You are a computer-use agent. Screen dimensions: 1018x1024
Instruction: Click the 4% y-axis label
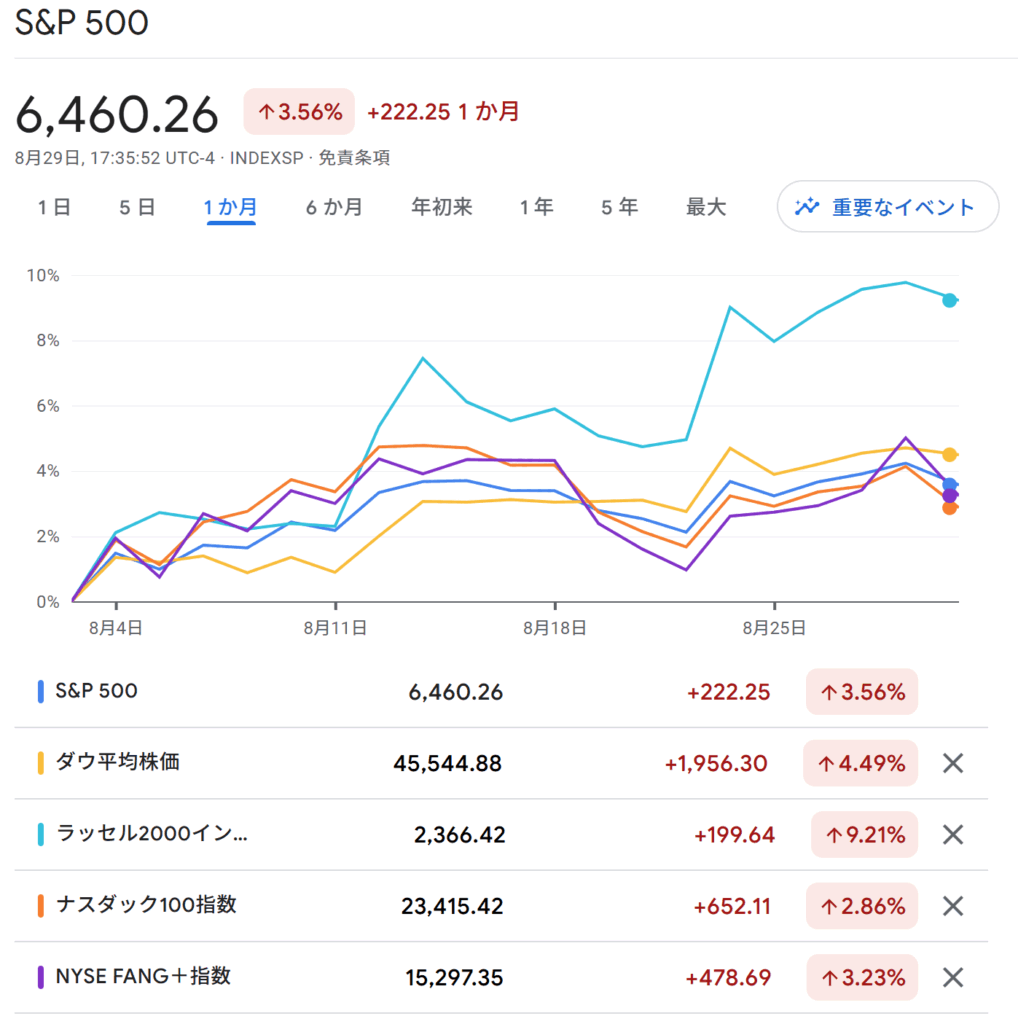point(48,471)
